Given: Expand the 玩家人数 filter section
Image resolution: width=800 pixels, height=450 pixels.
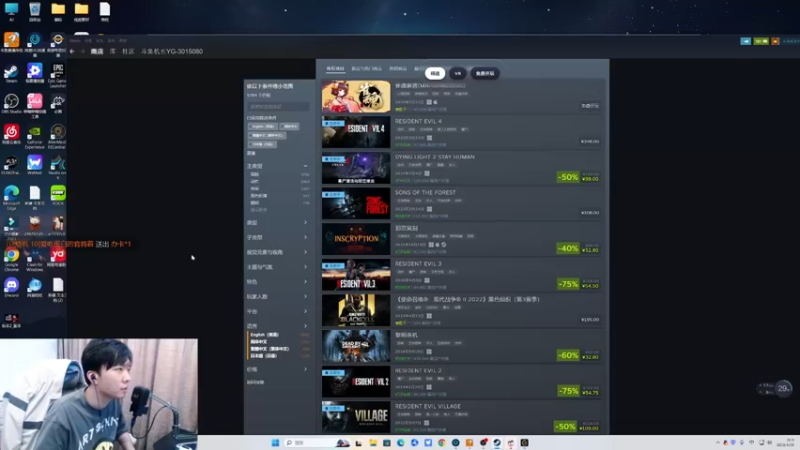Looking at the screenshot, I should [278, 297].
